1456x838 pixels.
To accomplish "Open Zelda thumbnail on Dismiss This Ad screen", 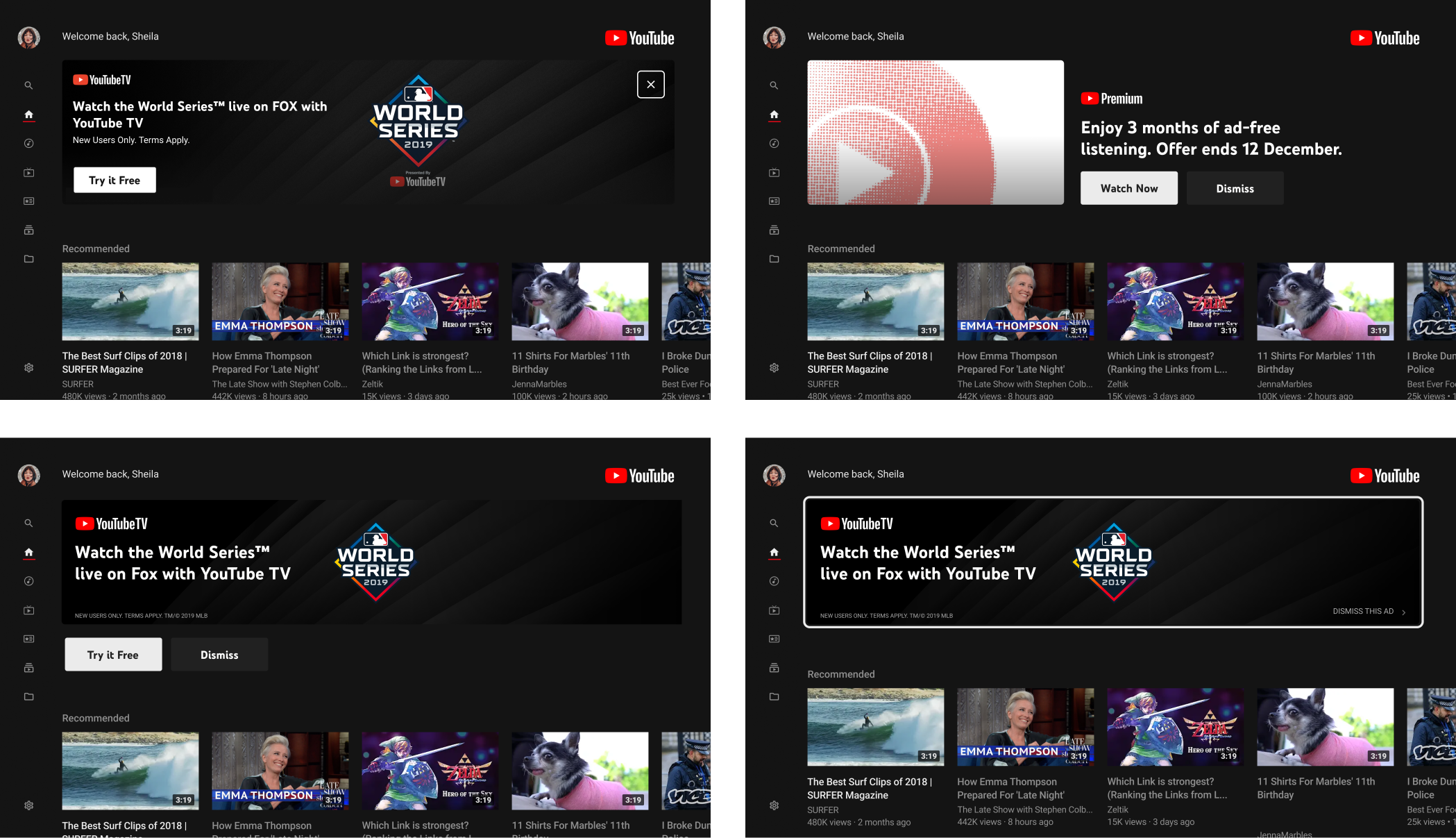I will pyautogui.click(x=1175, y=727).
